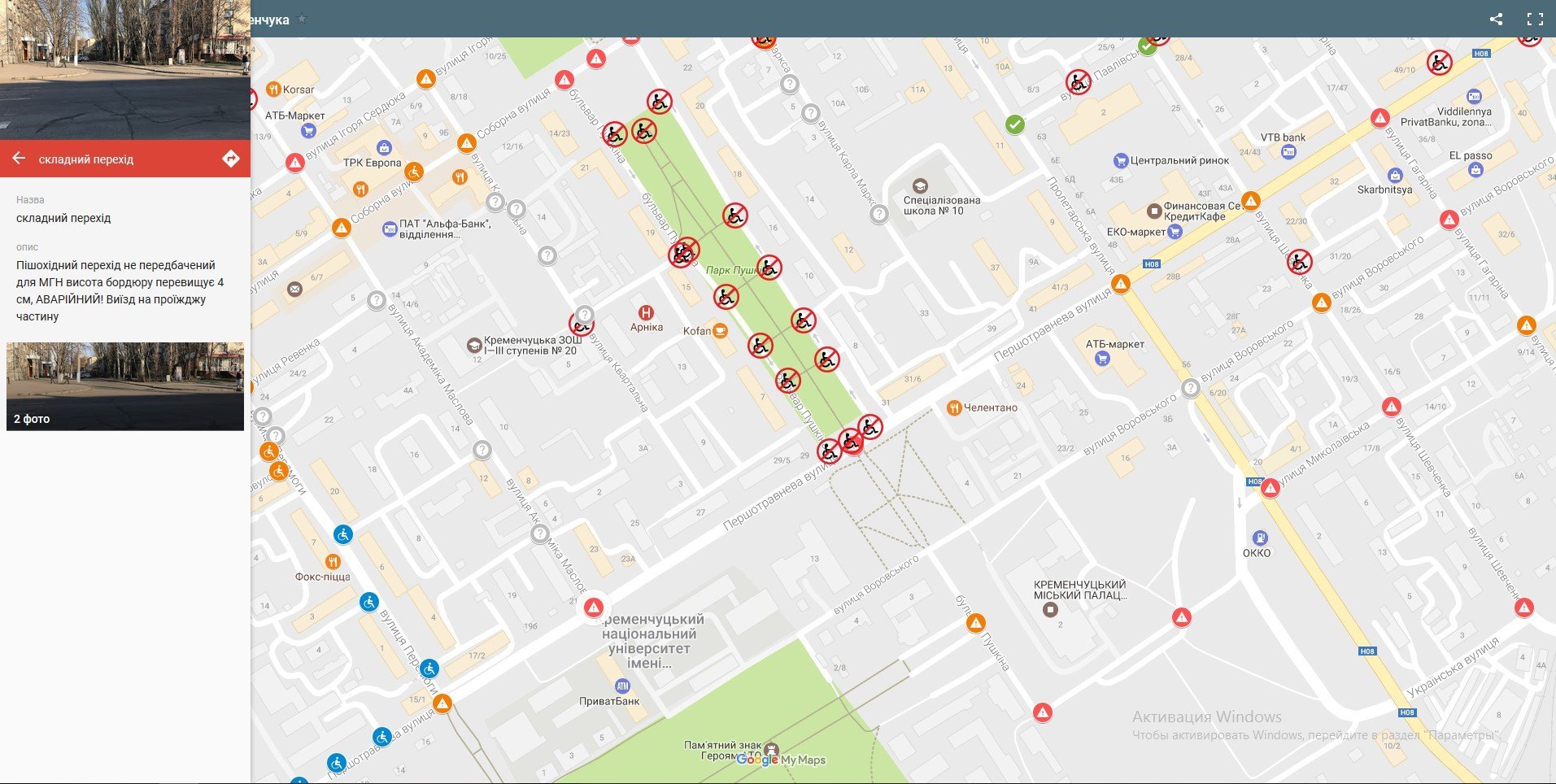The image size is (1556, 784).
Task: Open directions using the diamond arrow icon
Action: click(231, 159)
